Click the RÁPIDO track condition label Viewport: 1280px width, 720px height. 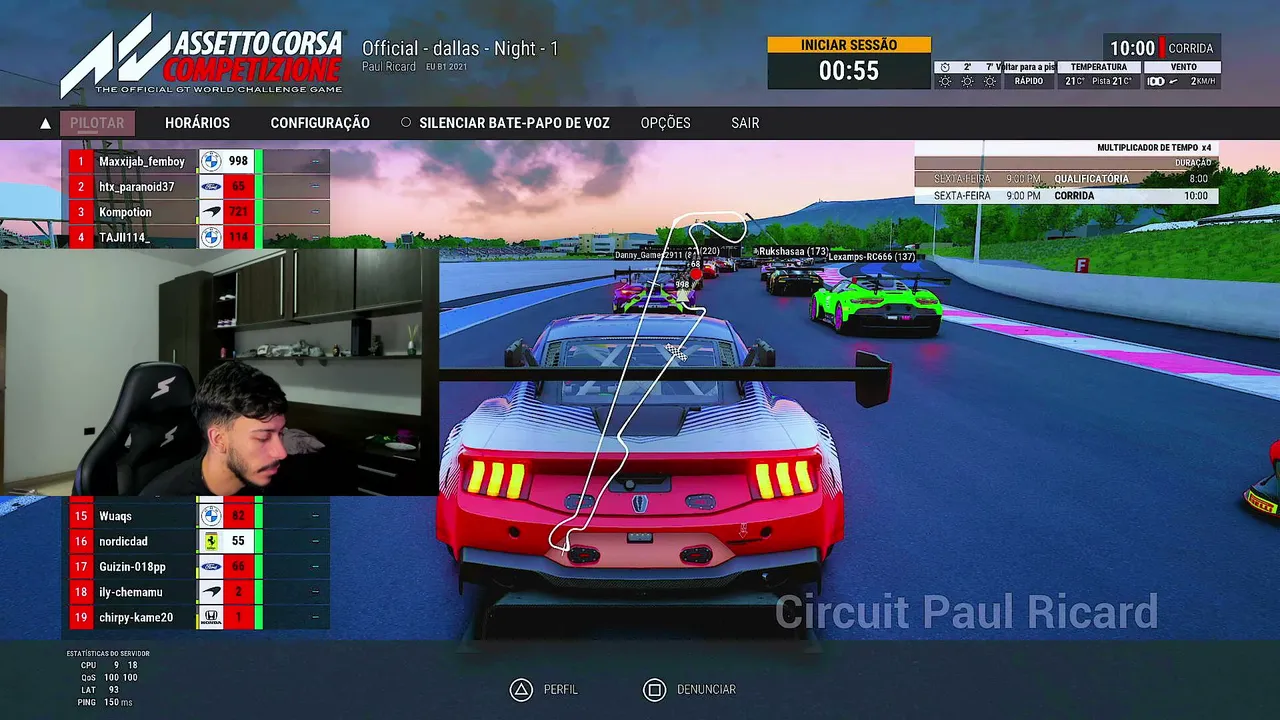pos(1028,81)
